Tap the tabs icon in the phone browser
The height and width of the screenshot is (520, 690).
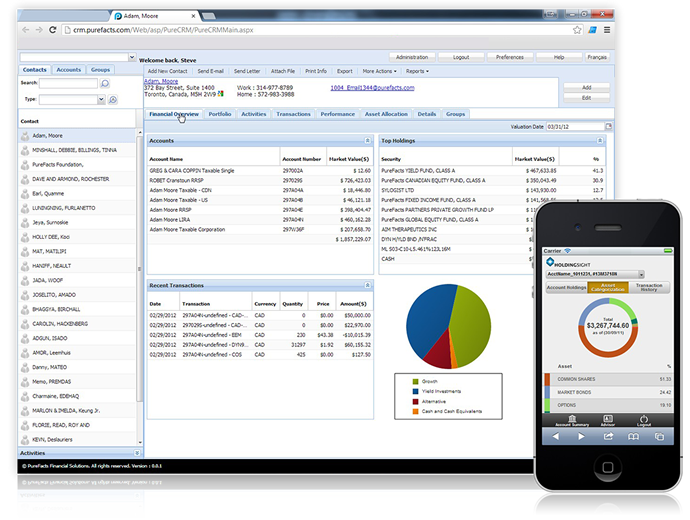(659, 436)
